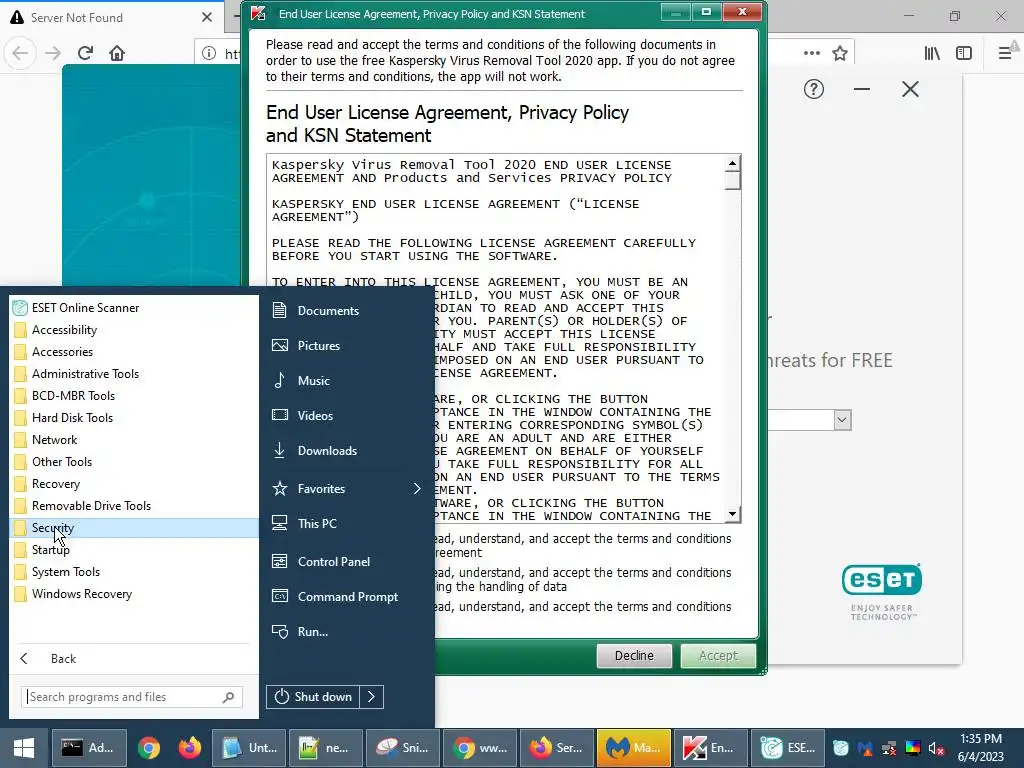Go to Firefox home page
The width and height of the screenshot is (1024, 768).
click(117, 53)
